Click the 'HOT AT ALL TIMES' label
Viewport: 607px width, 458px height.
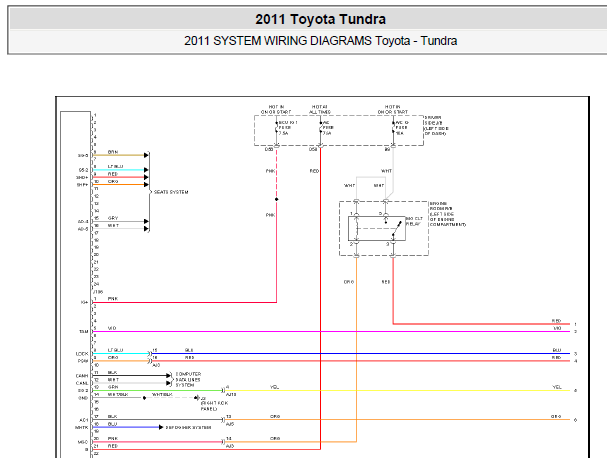pos(320,109)
